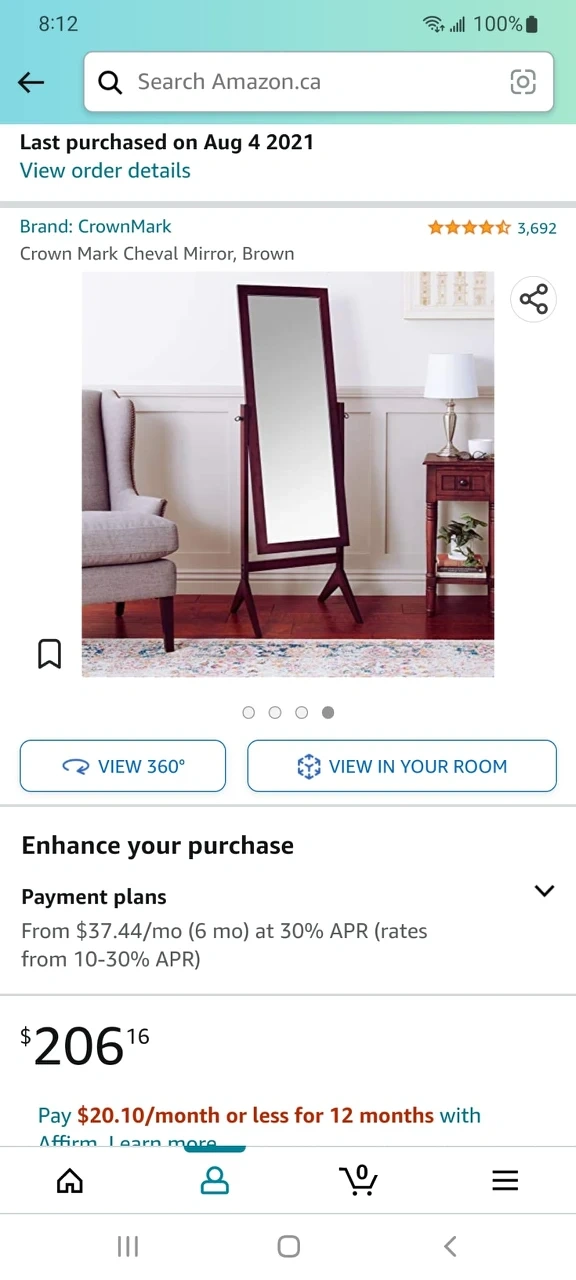
Task: Tap the magnifying glass search icon
Action: pyautogui.click(x=110, y=82)
